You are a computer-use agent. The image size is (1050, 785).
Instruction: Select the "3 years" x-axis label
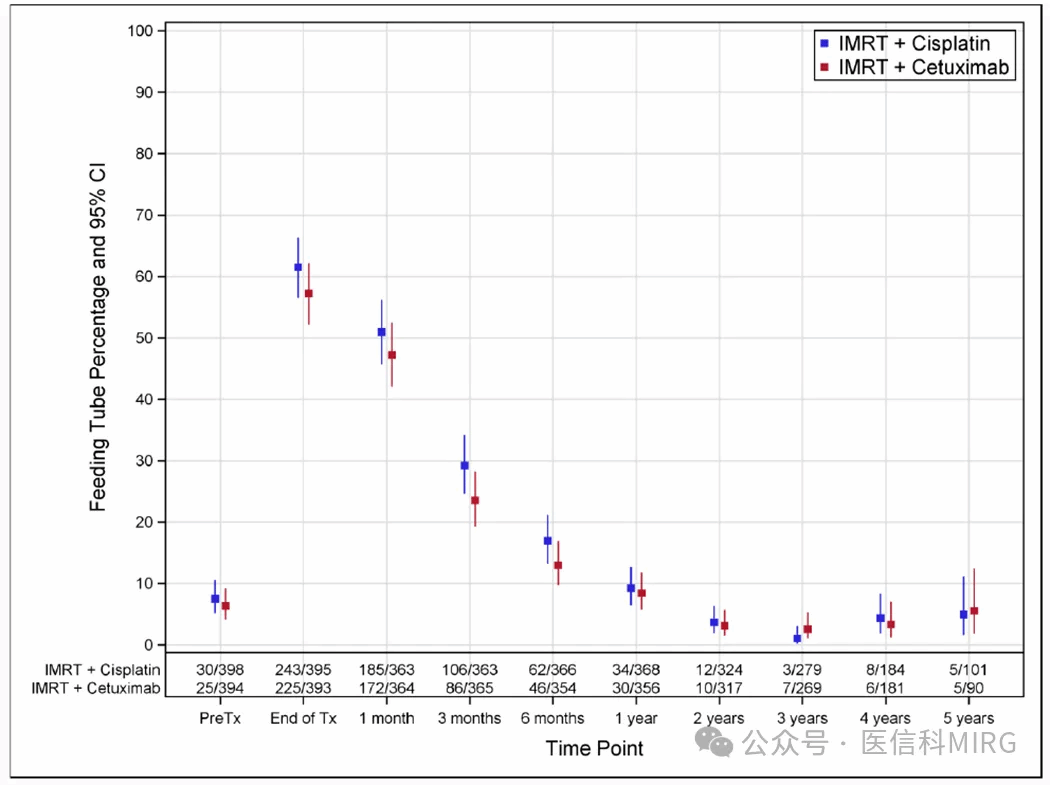[x=802, y=718]
